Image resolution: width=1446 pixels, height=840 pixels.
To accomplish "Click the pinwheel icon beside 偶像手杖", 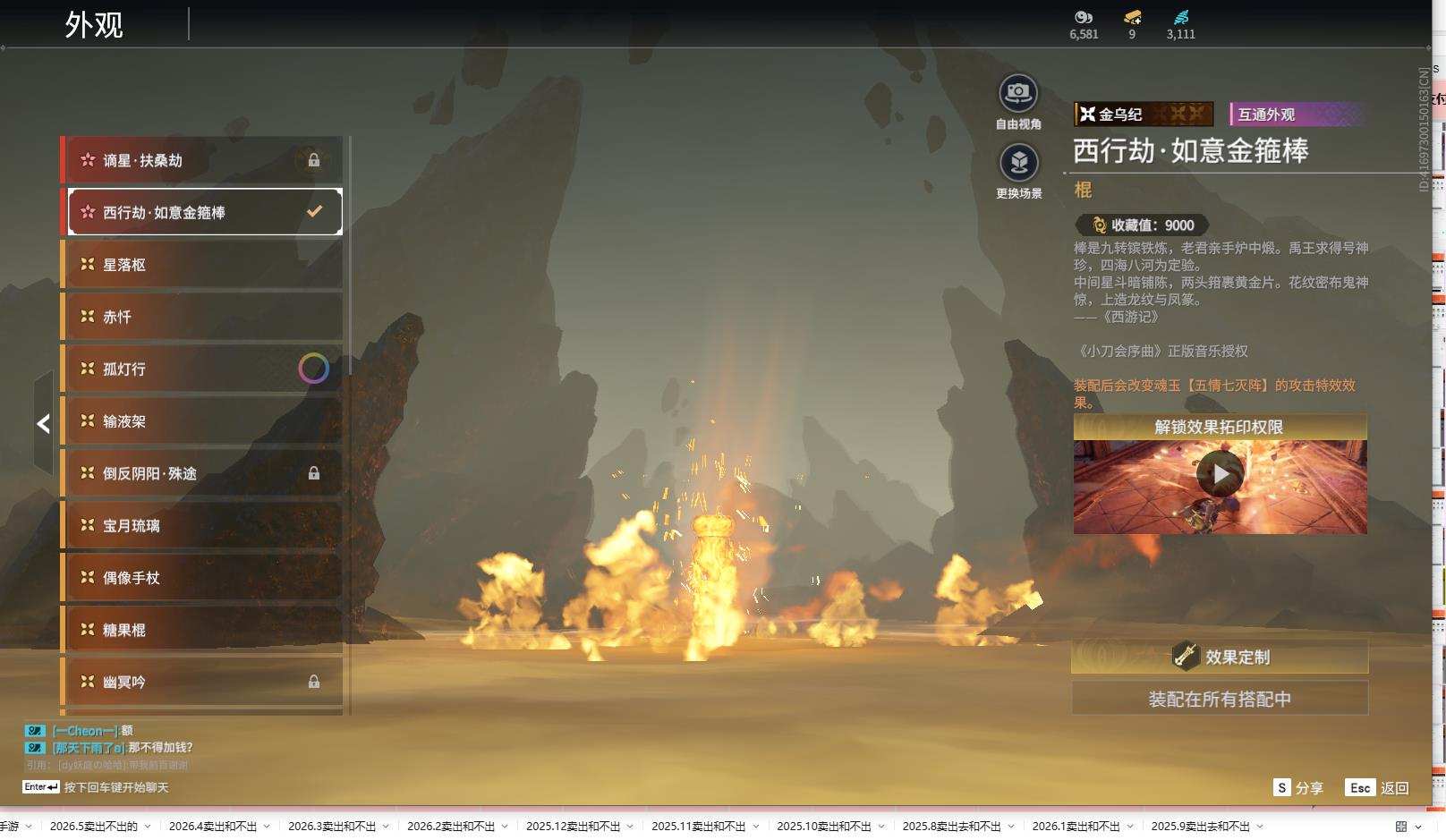I will point(88,578).
